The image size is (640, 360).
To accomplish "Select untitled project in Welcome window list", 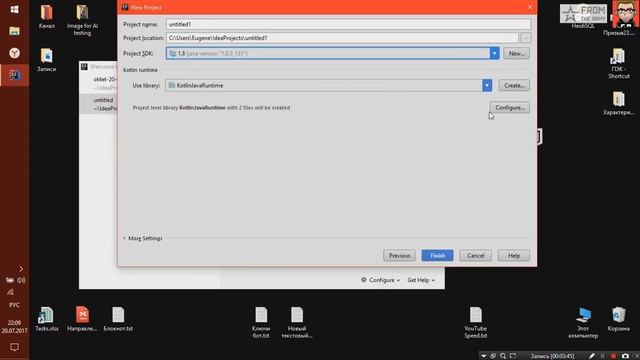I will point(99,104).
